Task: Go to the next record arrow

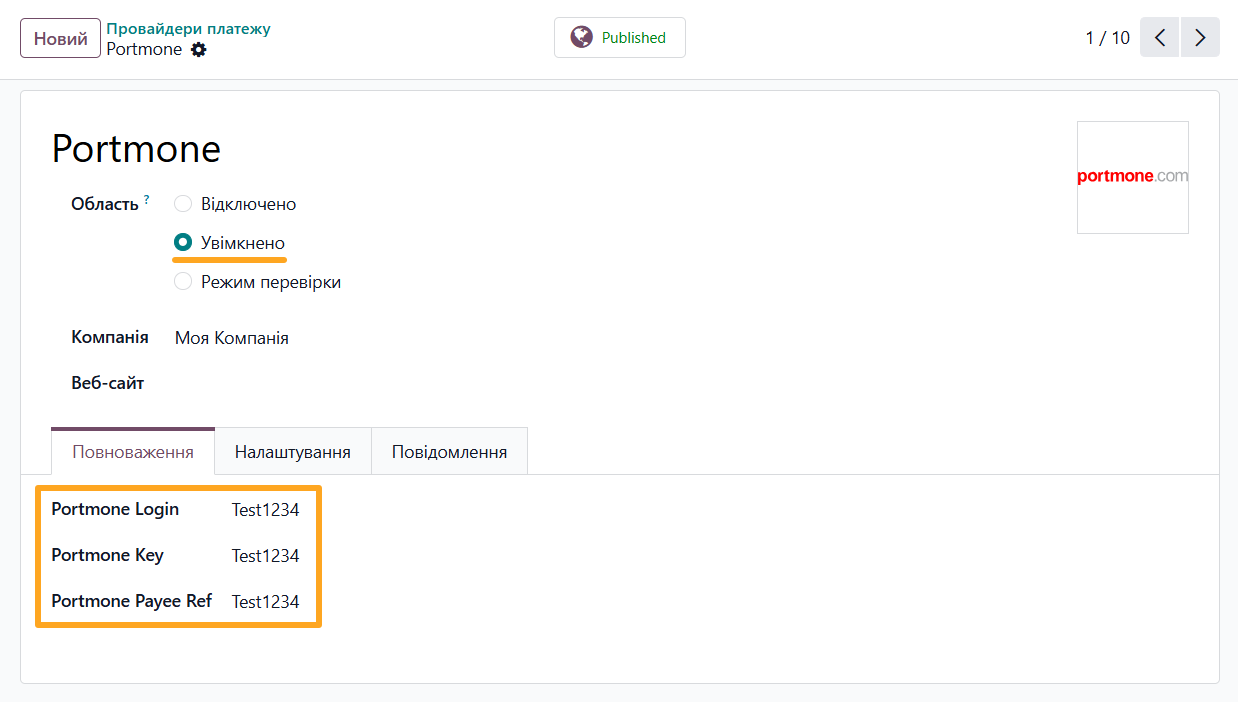Action: (x=1200, y=38)
